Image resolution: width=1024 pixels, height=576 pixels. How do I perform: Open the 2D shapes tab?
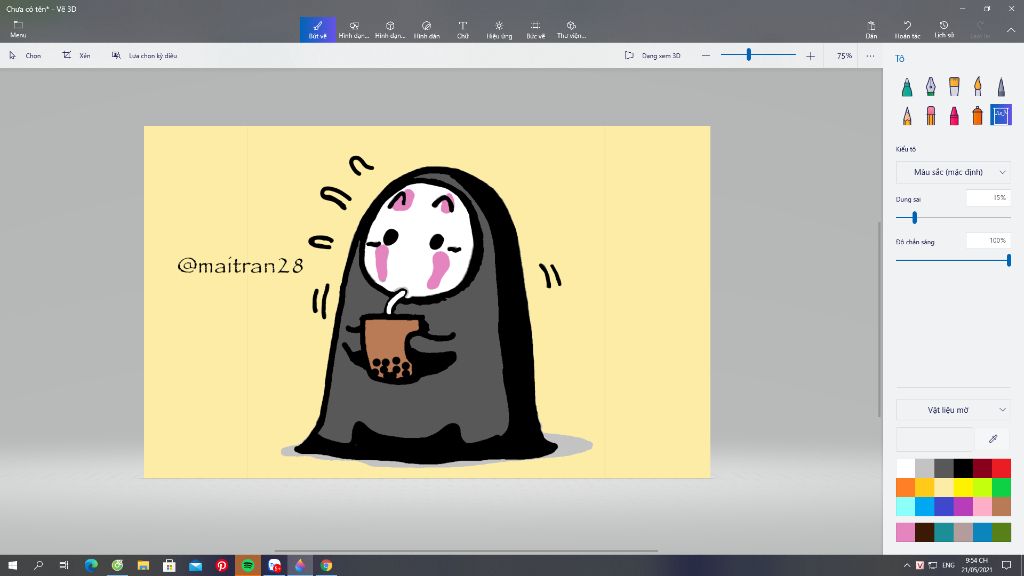click(354, 29)
